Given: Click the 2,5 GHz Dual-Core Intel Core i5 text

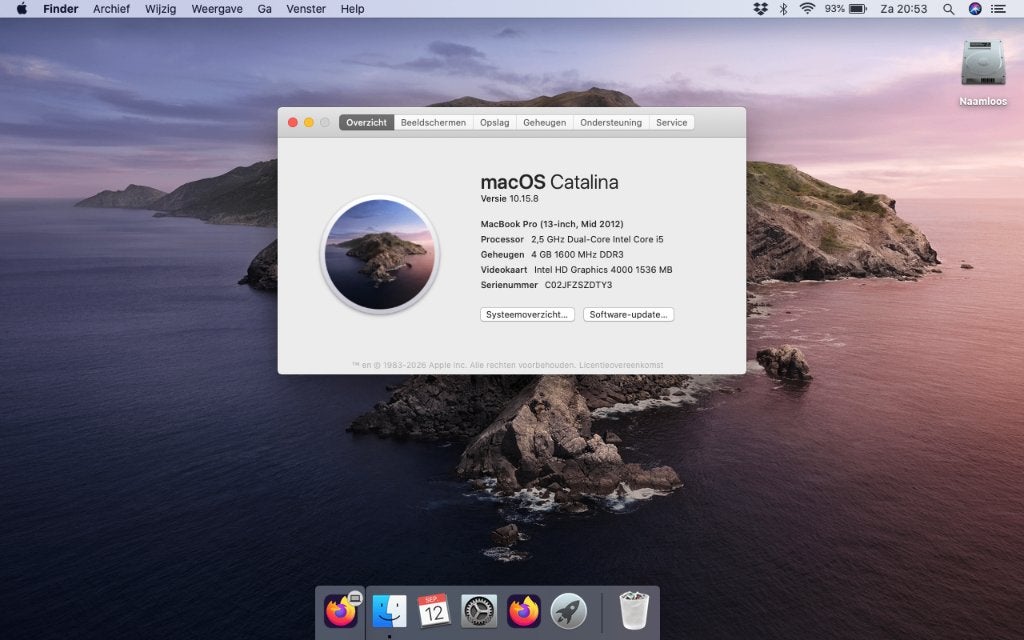Looking at the screenshot, I should click(x=597, y=239).
